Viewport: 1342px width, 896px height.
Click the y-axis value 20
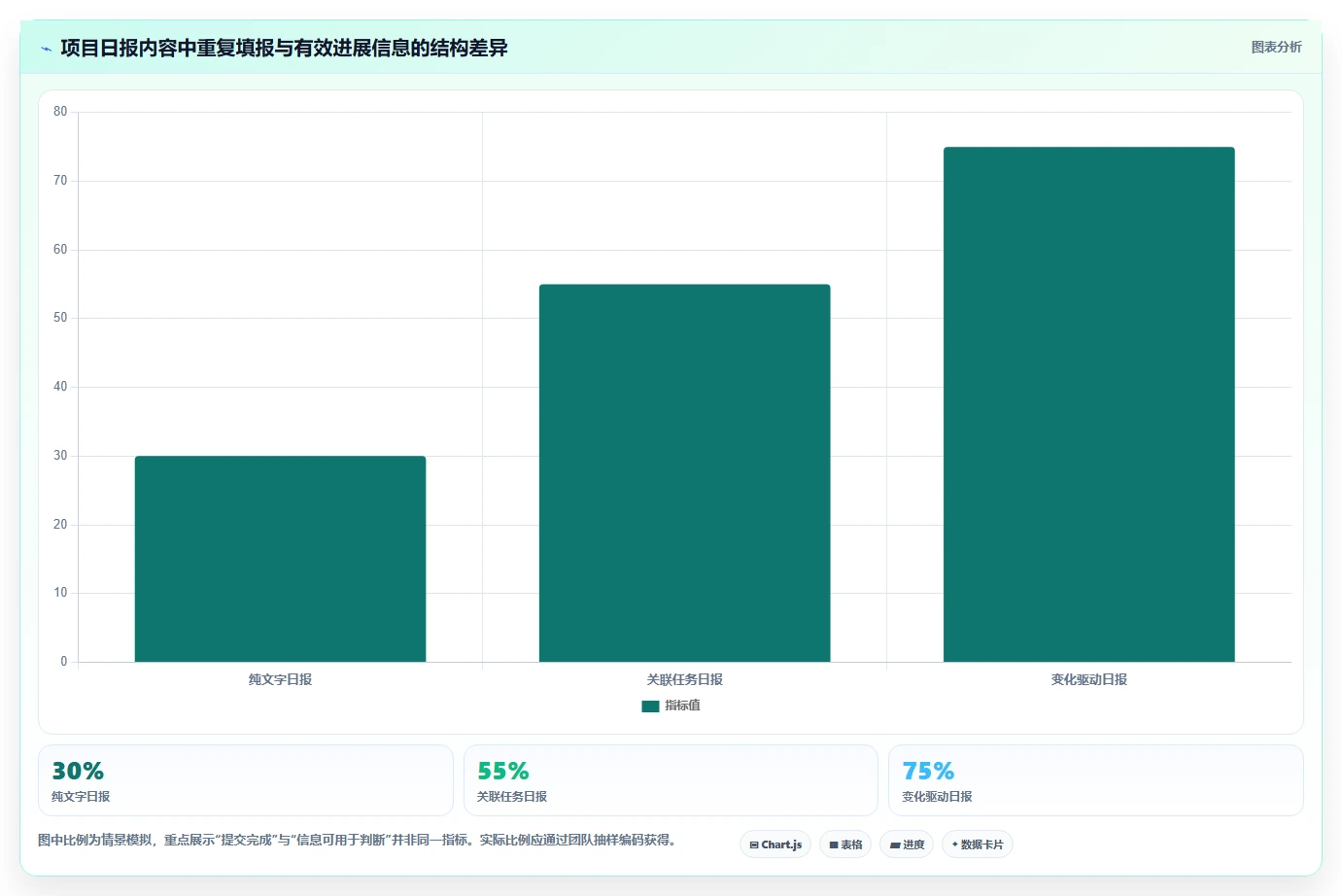pyautogui.click(x=60, y=525)
